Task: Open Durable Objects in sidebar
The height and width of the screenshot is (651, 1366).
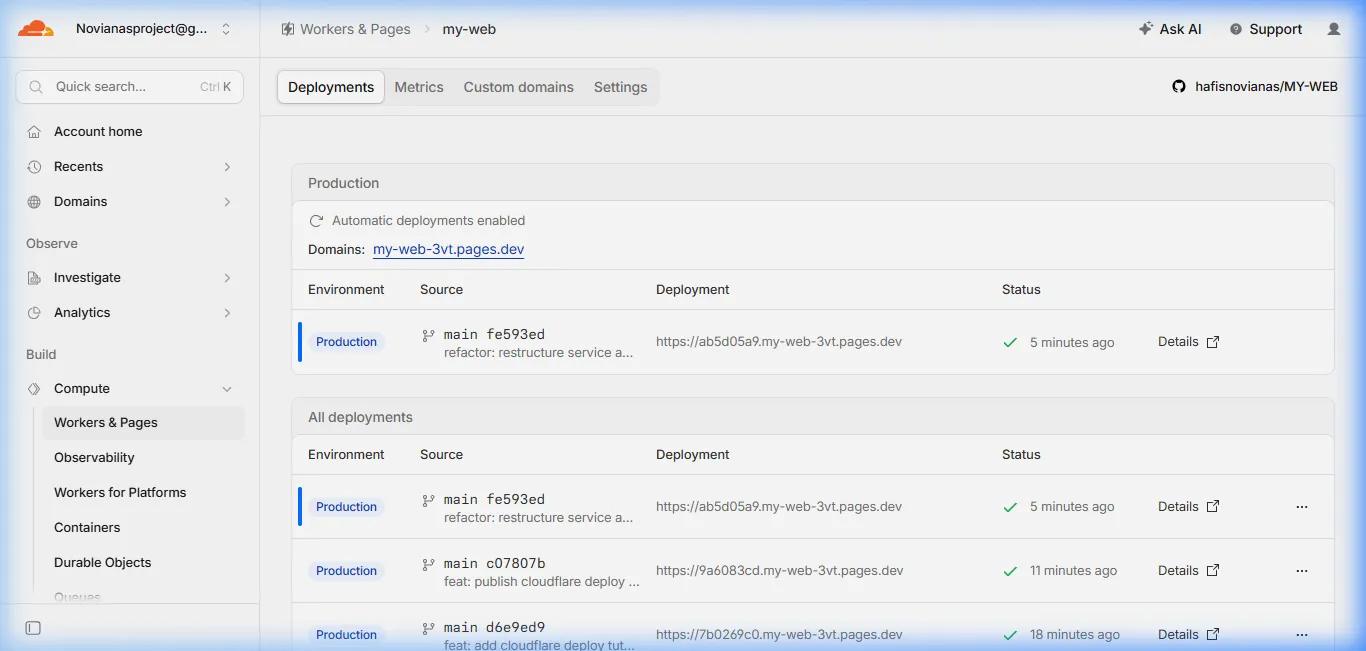Action: pos(102,563)
